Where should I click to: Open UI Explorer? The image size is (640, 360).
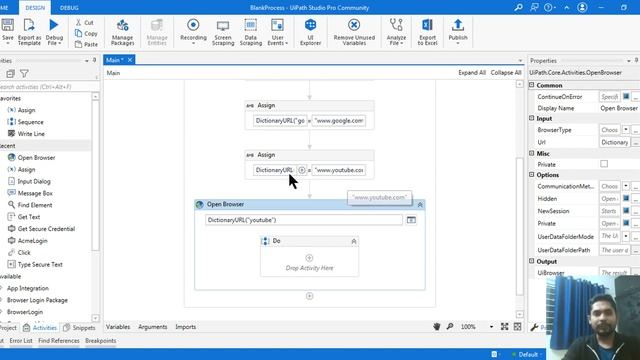[310, 32]
